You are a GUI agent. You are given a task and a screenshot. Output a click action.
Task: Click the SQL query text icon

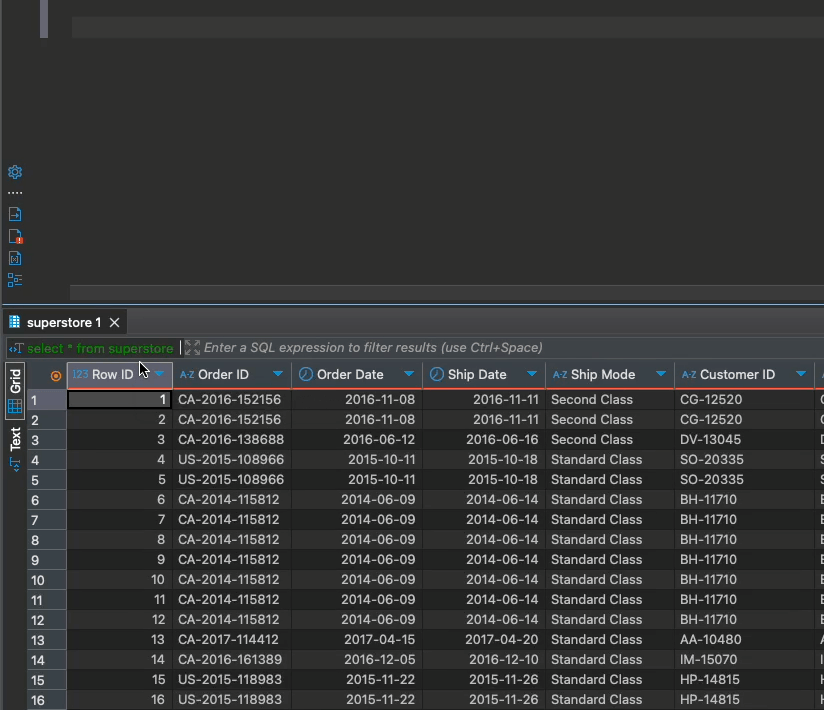tap(15, 348)
